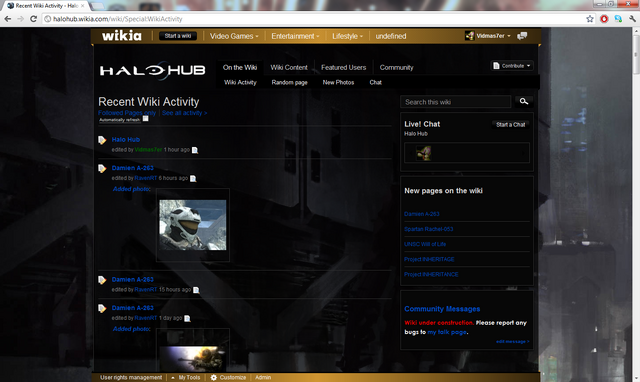640x382 pixels.
Task: View the diff icon after '1 hour ago'
Action: pos(195,150)
